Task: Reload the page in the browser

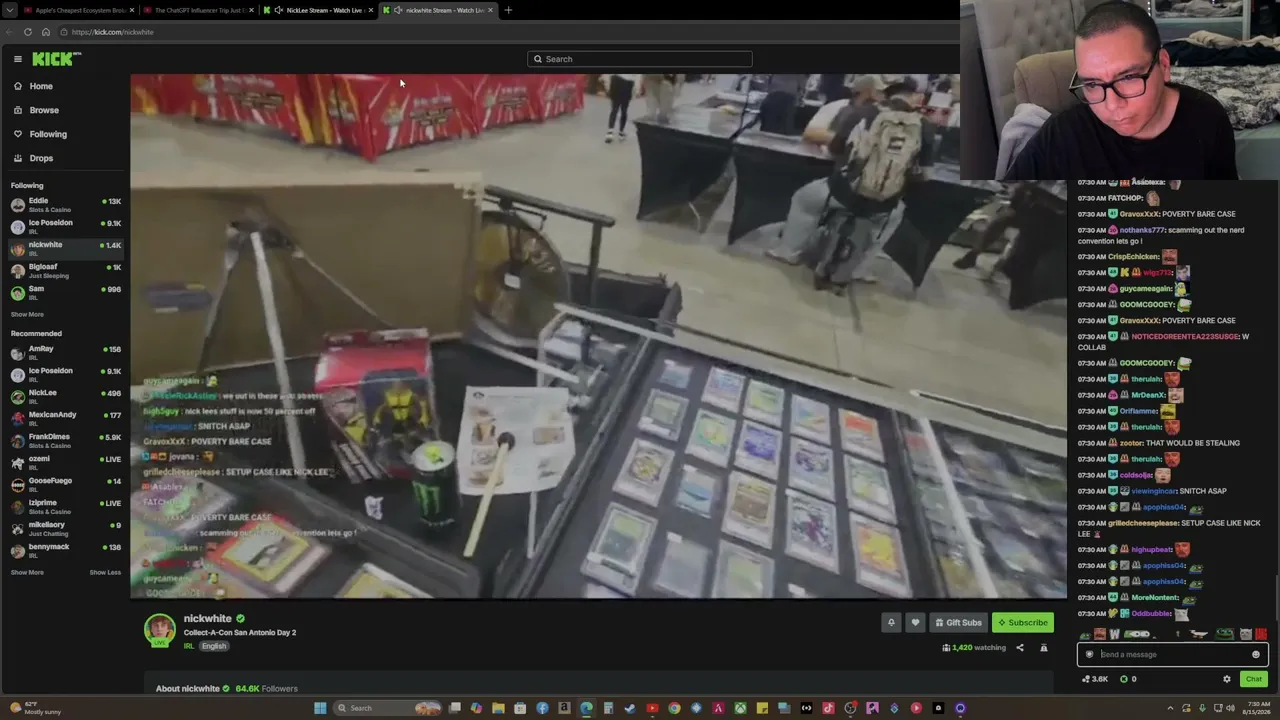Action: pyautogui.click(x=28, y=32)
